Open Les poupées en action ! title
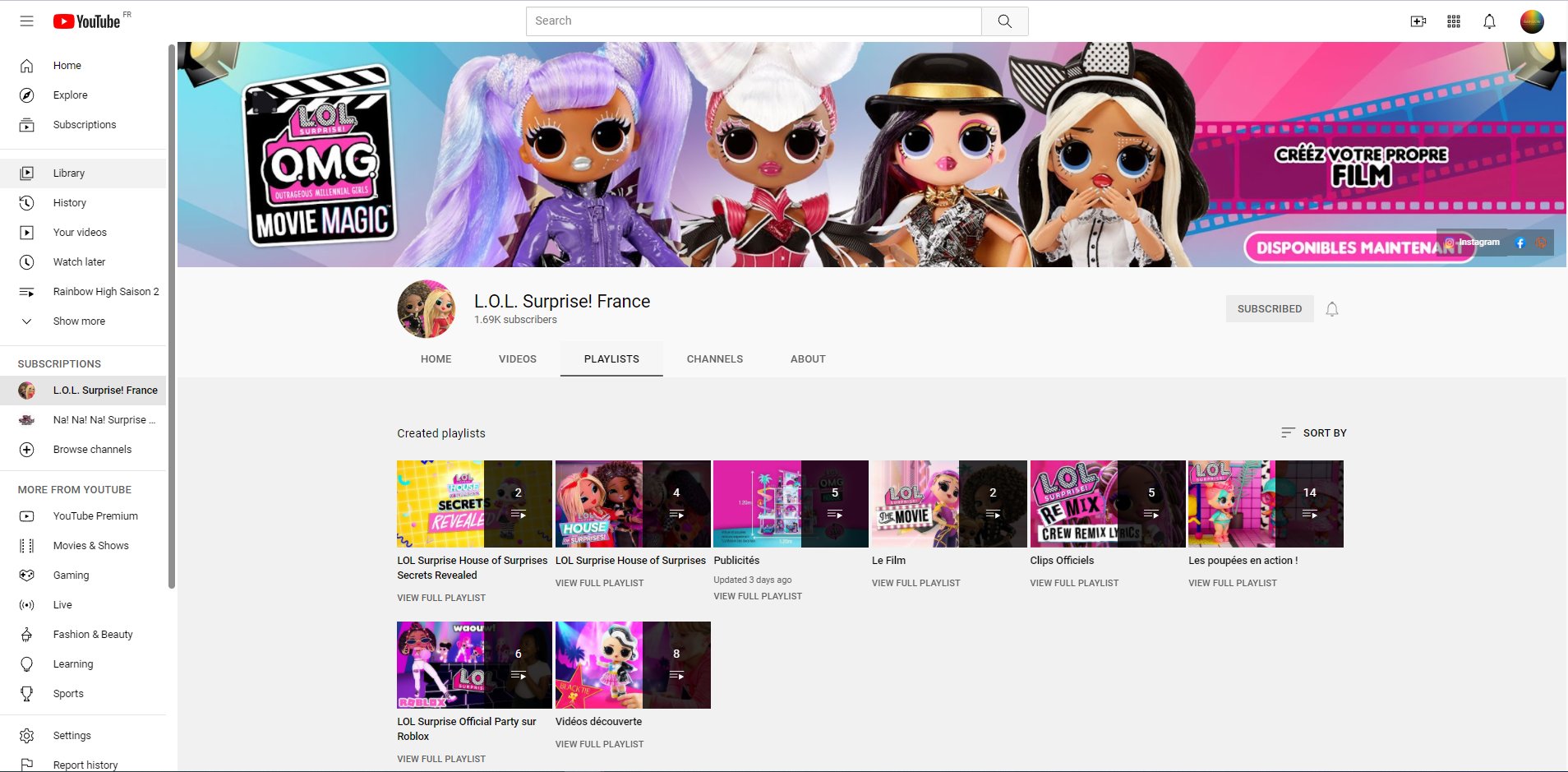Image resolution: width=1568 pixels, height=772 pixels. pyautogui.click(x=1243, y=561)
